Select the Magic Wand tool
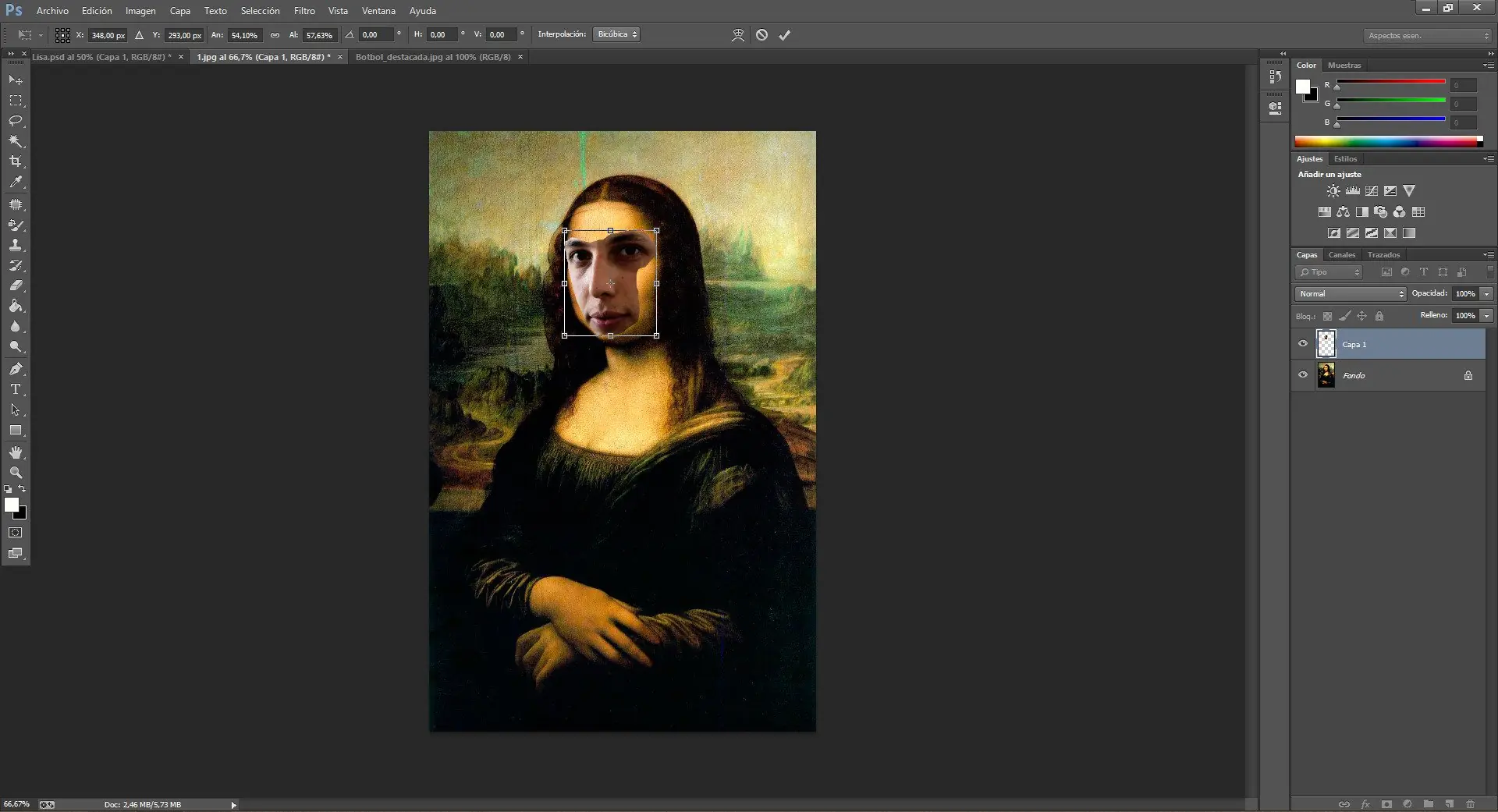This screenshot has height=812, width=1498. click(x=16, y=141)
